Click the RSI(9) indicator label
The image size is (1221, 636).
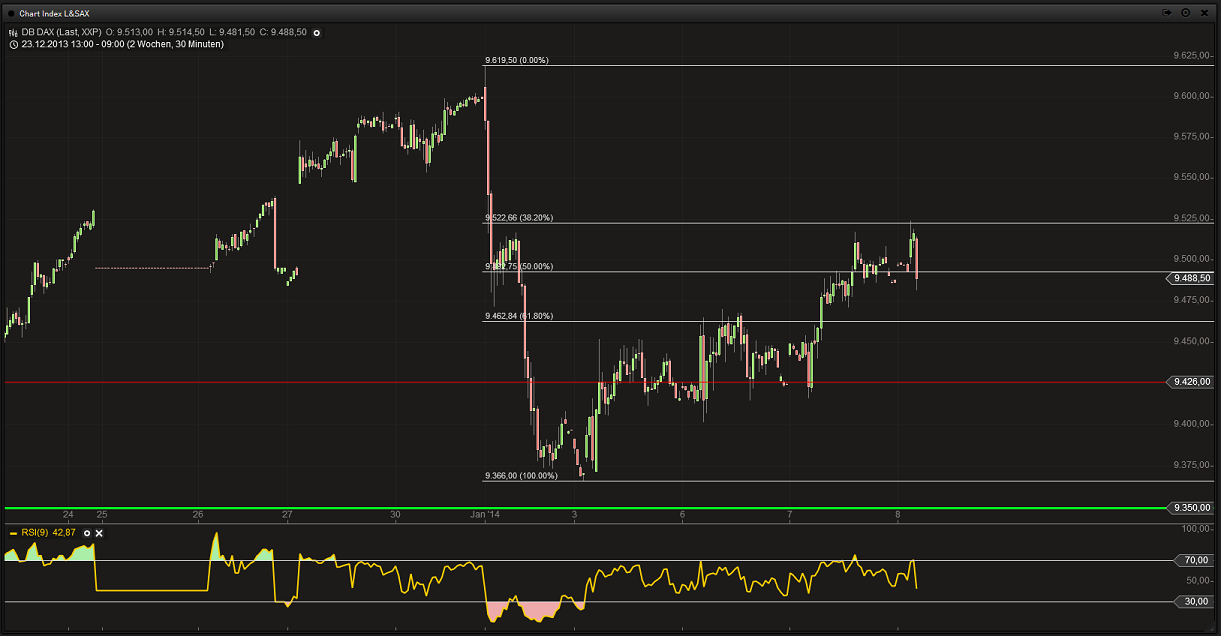pyautogui.click(x=33, y=533)
